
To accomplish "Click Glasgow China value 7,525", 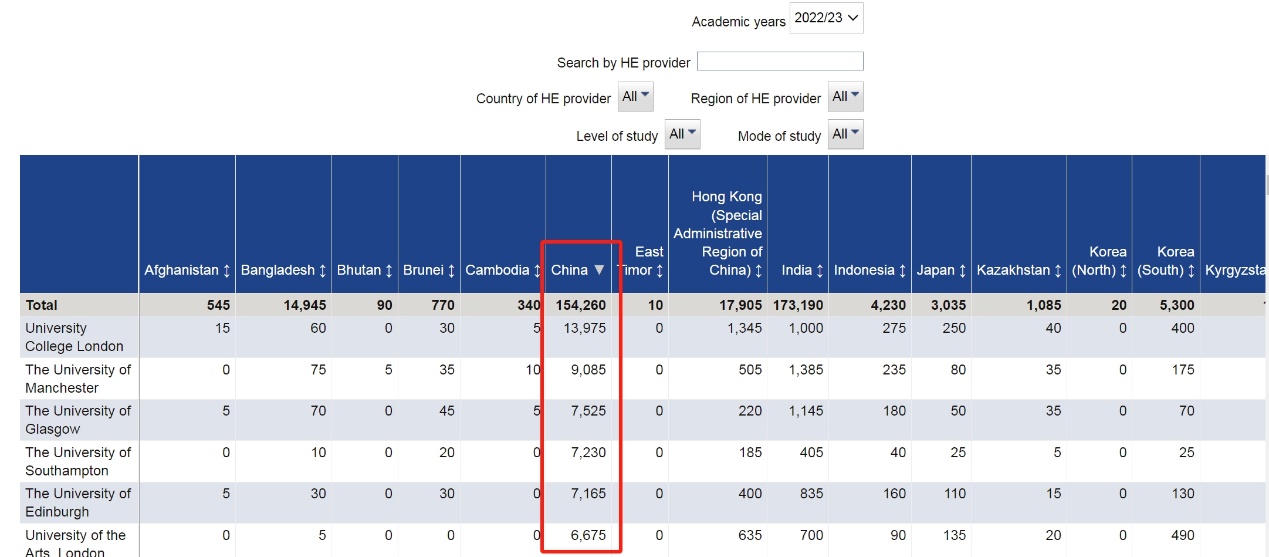I will 588,410.
